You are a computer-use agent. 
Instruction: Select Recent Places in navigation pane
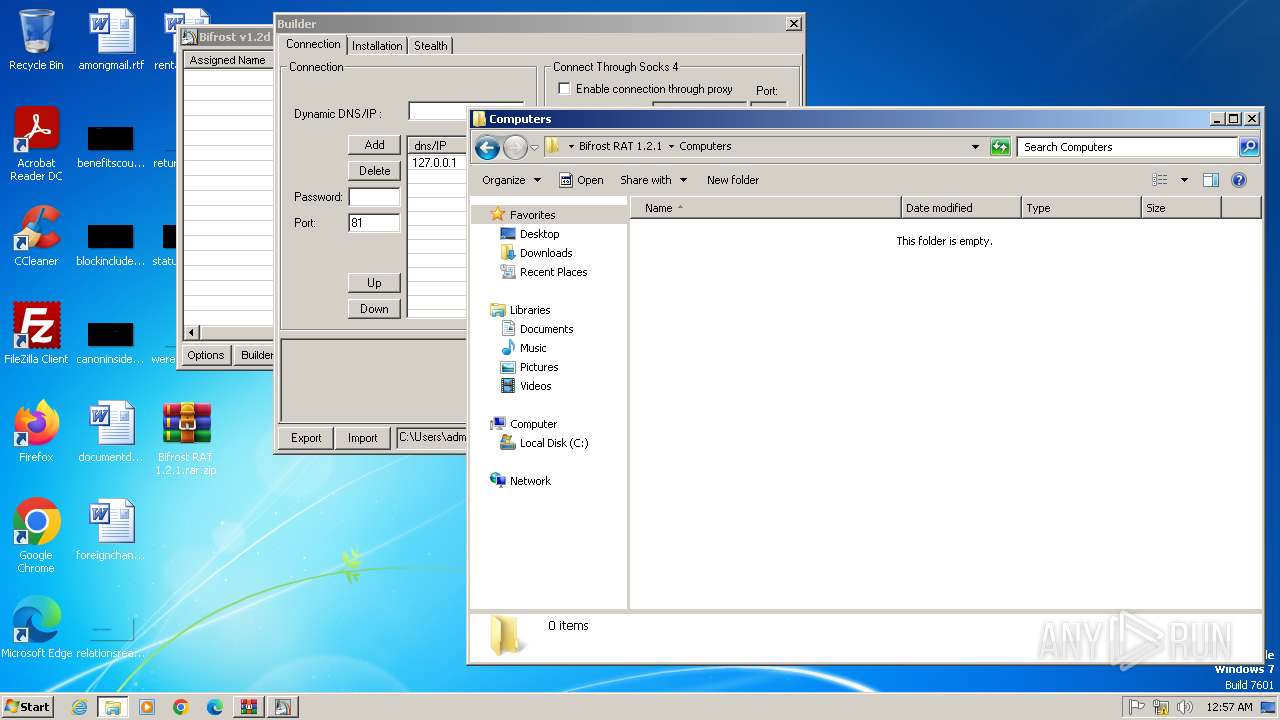(x=553, y=272)
